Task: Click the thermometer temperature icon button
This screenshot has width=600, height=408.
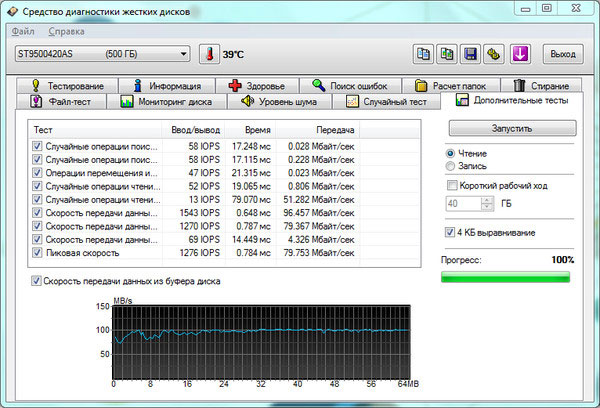Action: coord(209,54)
